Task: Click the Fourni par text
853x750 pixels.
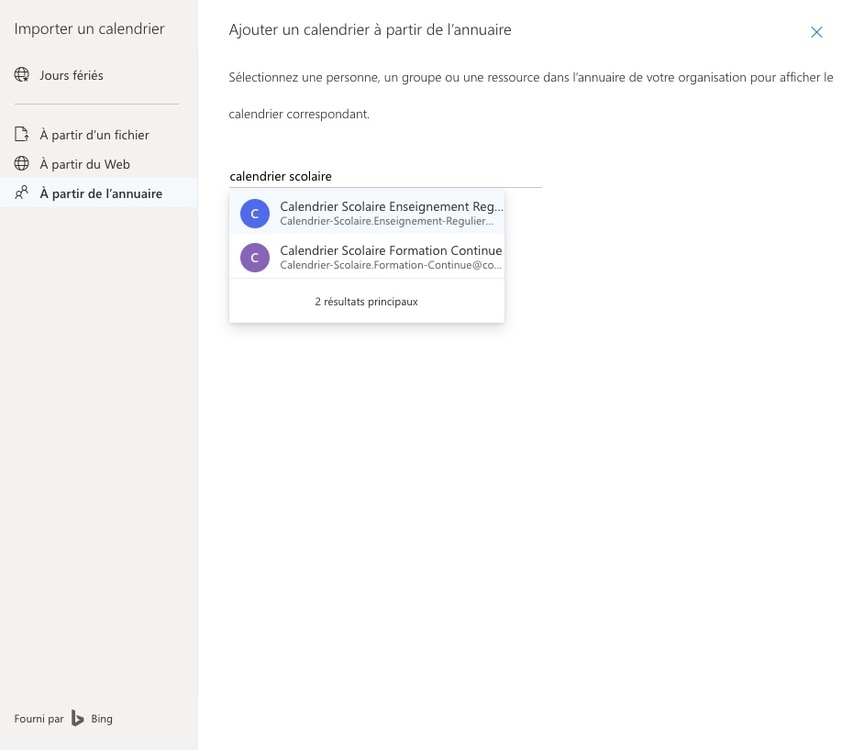Action: tap(39, 719)
